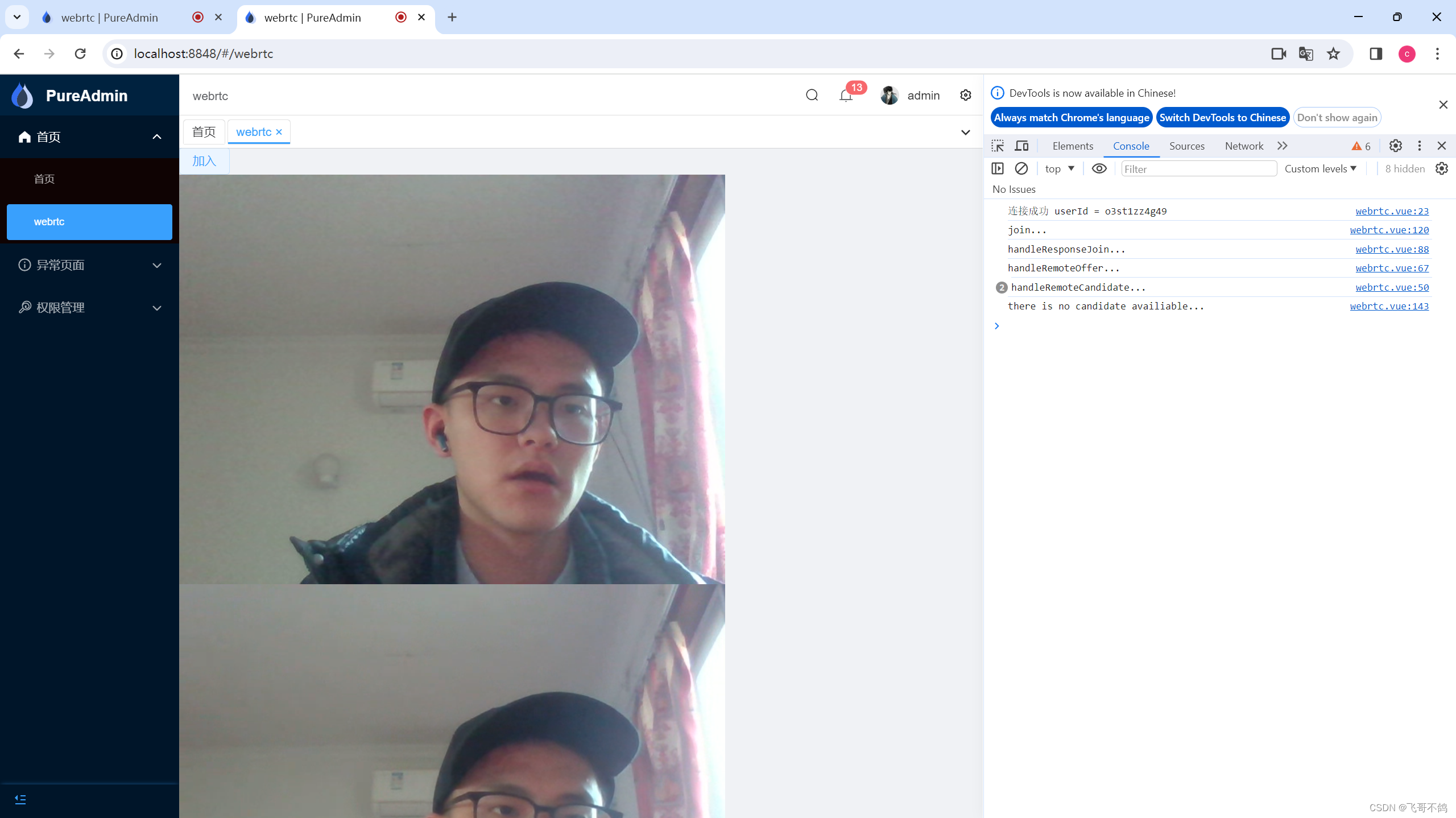Viewport: 1456px width, 818px height.
Task: Select the 加入 button on webrtc page
Action: coord(204,161)
